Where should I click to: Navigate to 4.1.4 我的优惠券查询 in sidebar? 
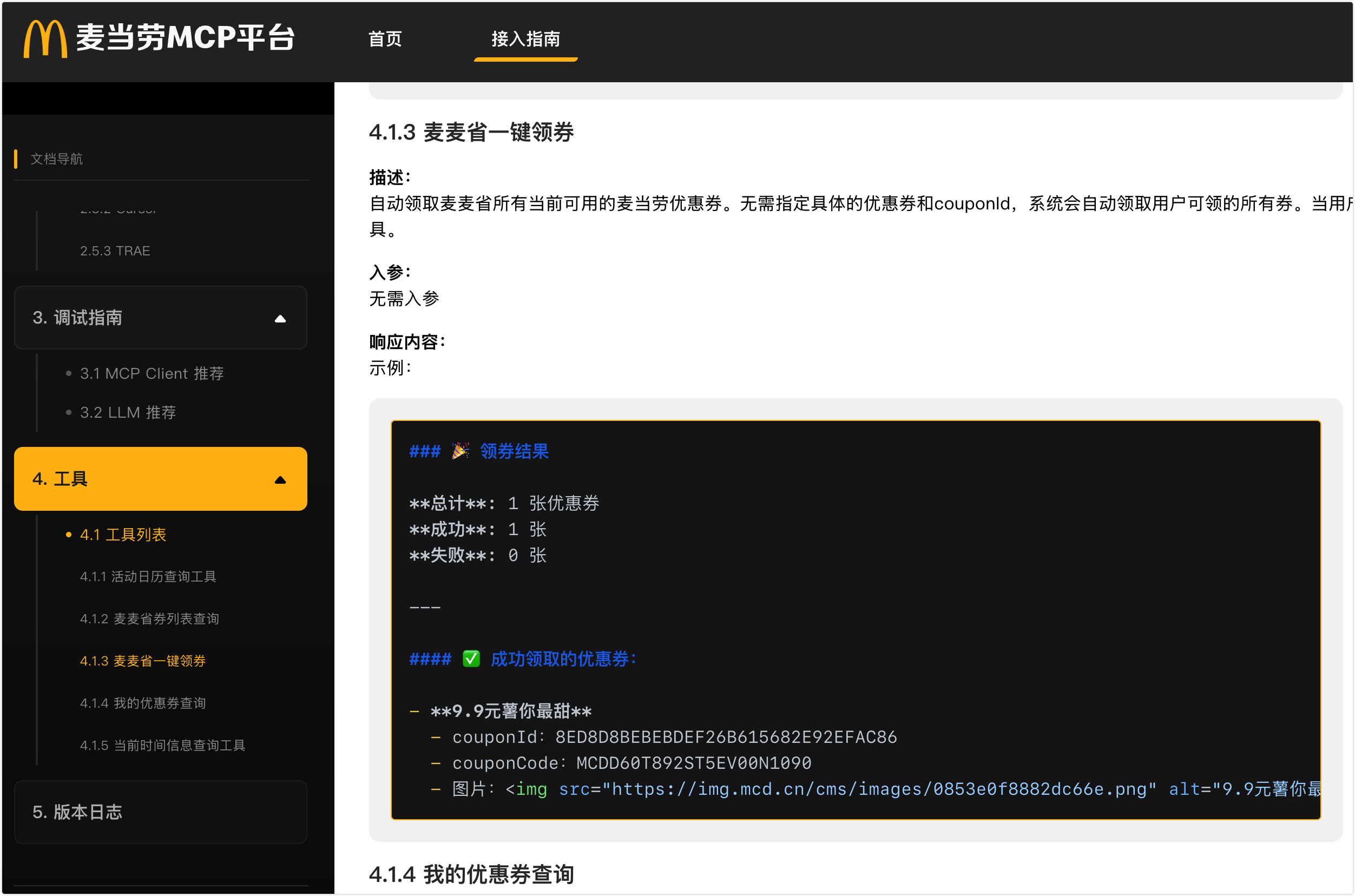(142, 703)
